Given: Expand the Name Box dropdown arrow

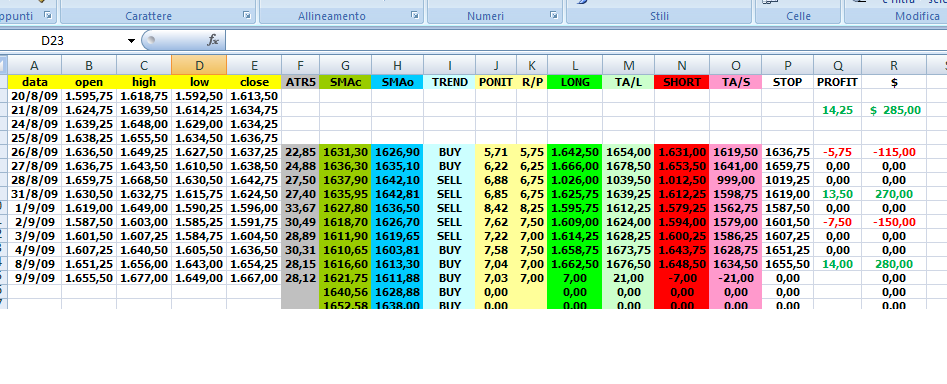Looking at the screenshot, I should click(131, 41).
